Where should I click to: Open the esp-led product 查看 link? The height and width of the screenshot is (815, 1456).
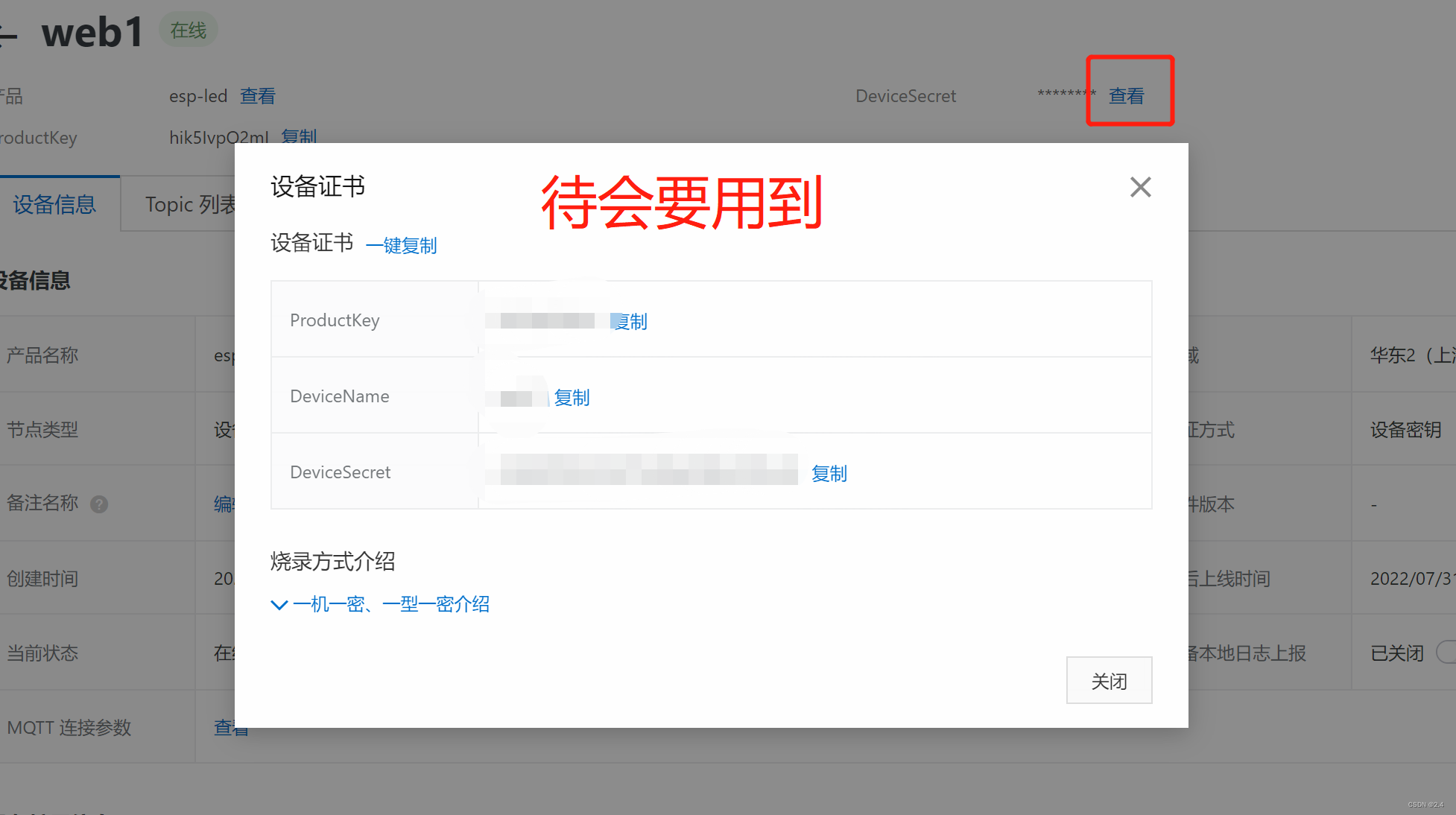tap(258, 96)
